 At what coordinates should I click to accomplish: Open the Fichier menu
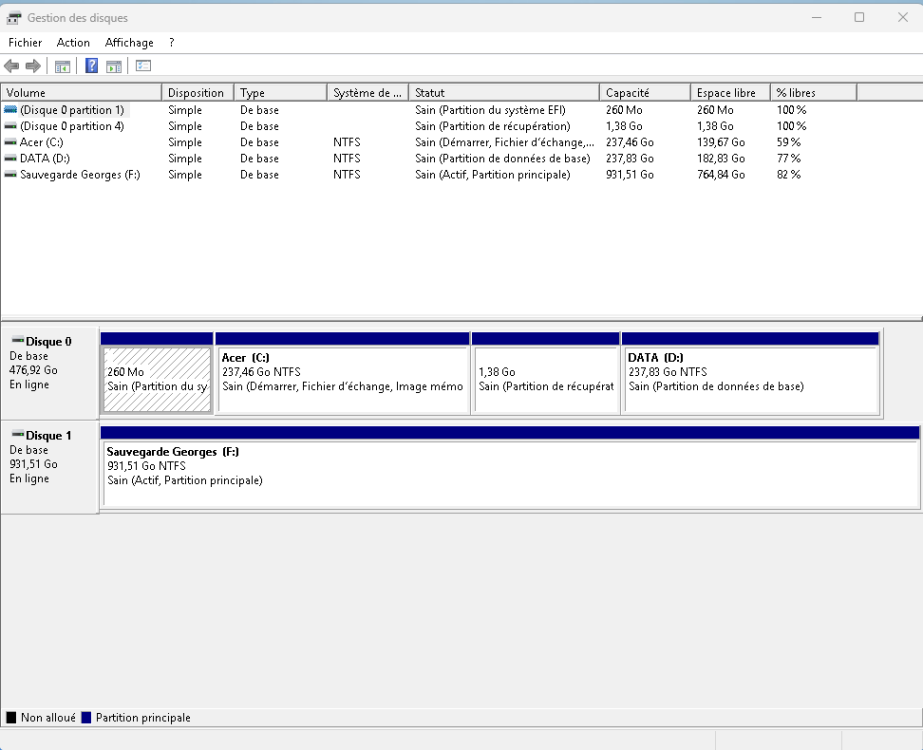tap(24, 42)
